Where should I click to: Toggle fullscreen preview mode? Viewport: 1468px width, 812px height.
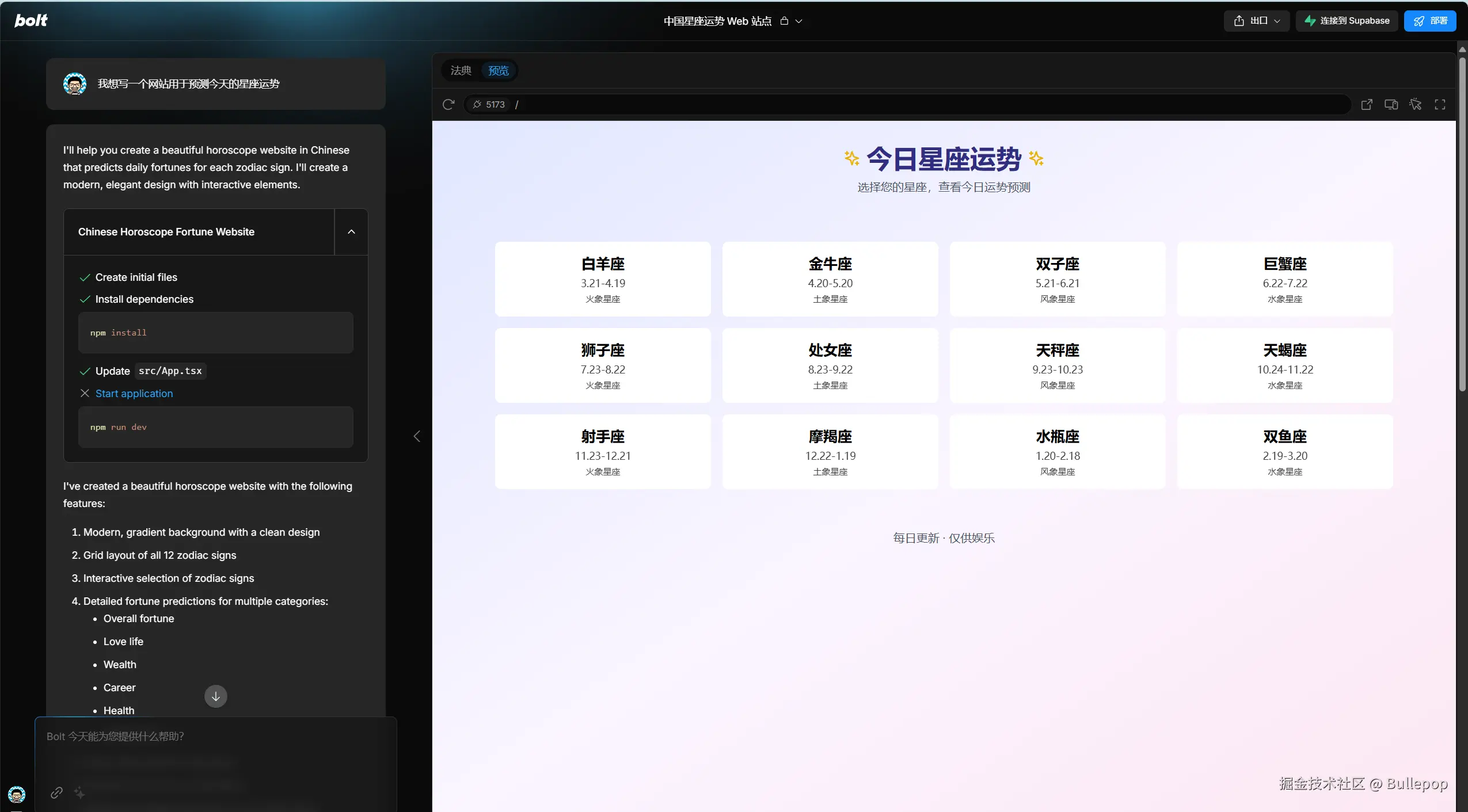1440,104
